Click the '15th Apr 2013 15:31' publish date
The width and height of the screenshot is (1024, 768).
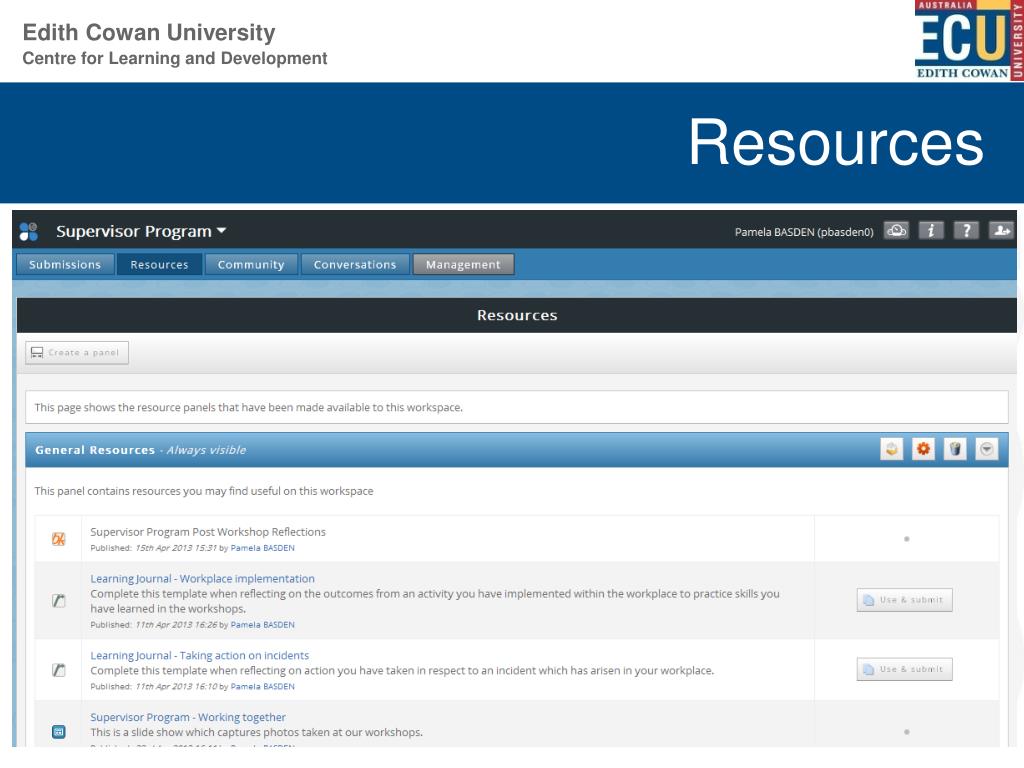coord(176,548)
